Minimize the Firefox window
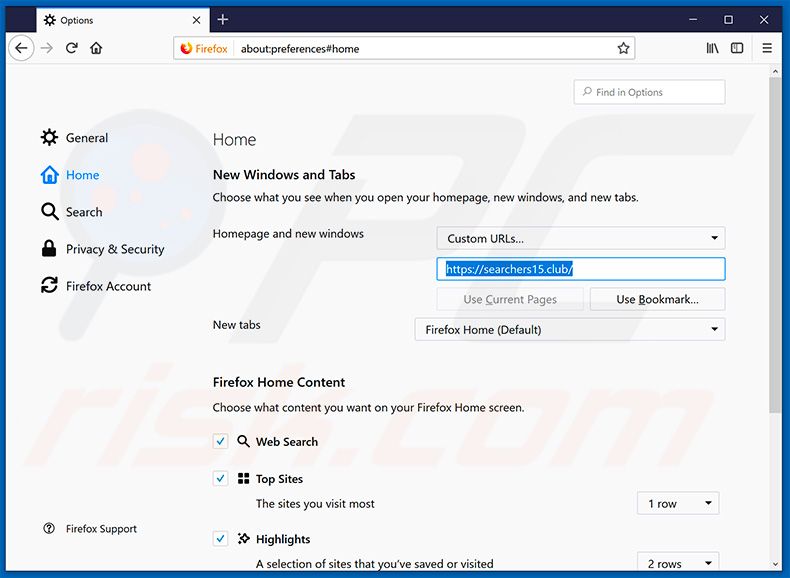 point(693,20)
